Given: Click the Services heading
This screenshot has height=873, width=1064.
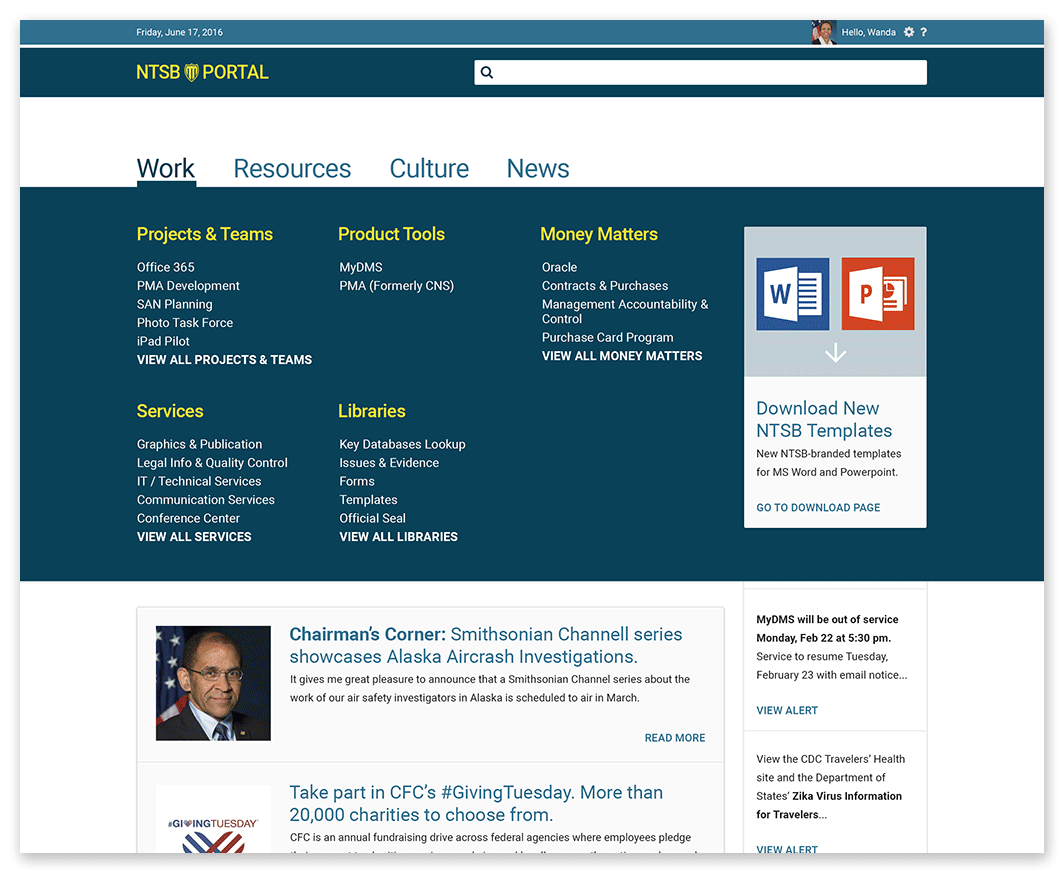Looking at the screenshot, I should coord(170,411).
